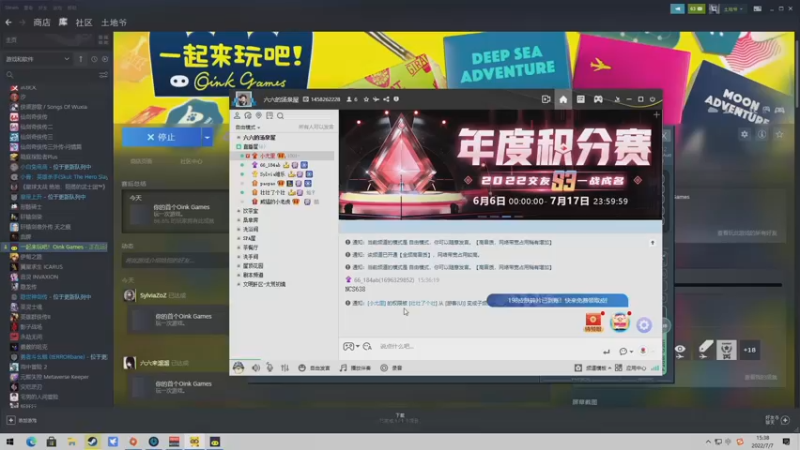
Task: Open the chat bubble options dropdown
Action: pyautogui.click(x=626, y=351)
